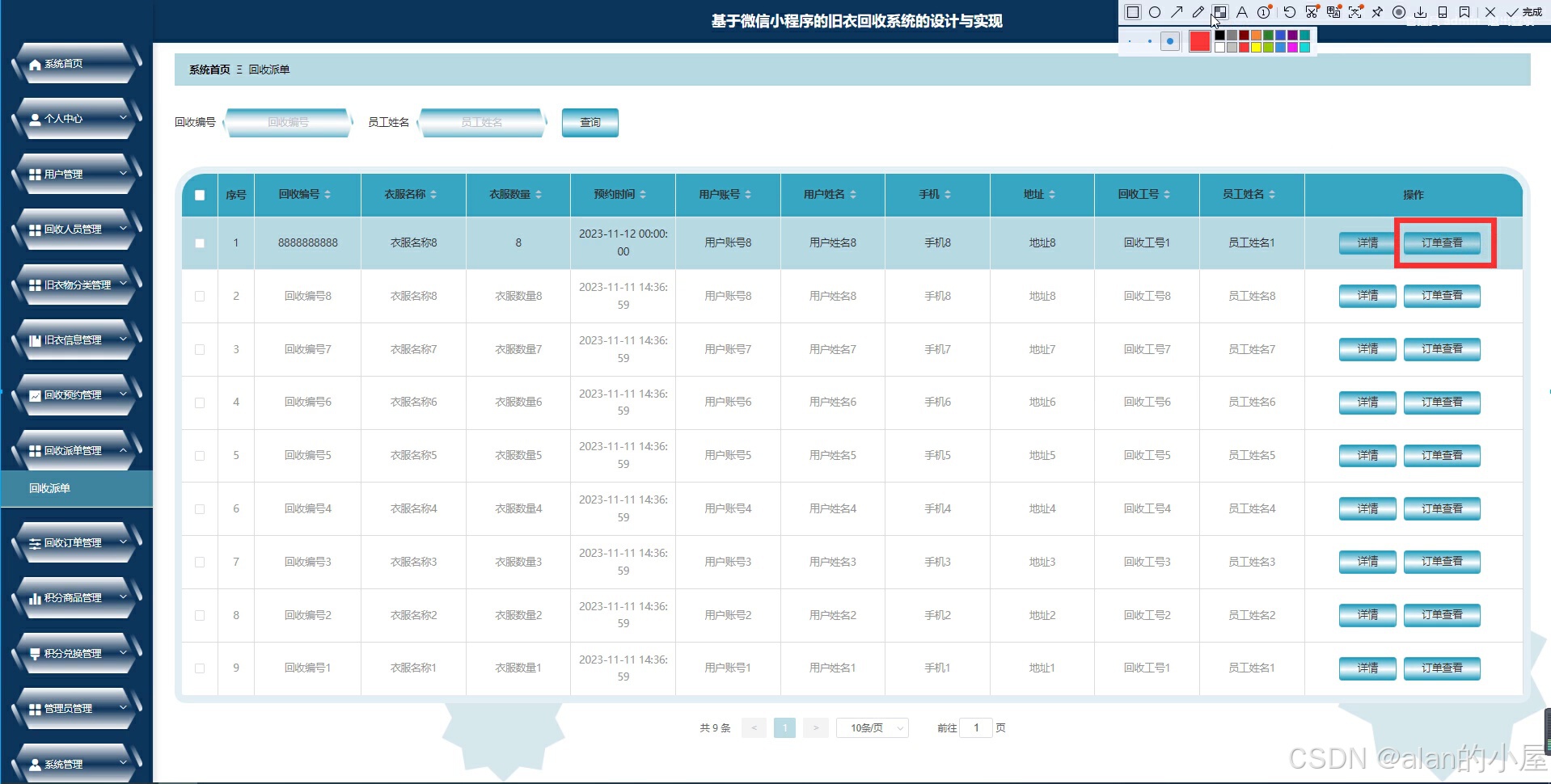
Task: Click the 前往 page number input
Action: (976, 728)
